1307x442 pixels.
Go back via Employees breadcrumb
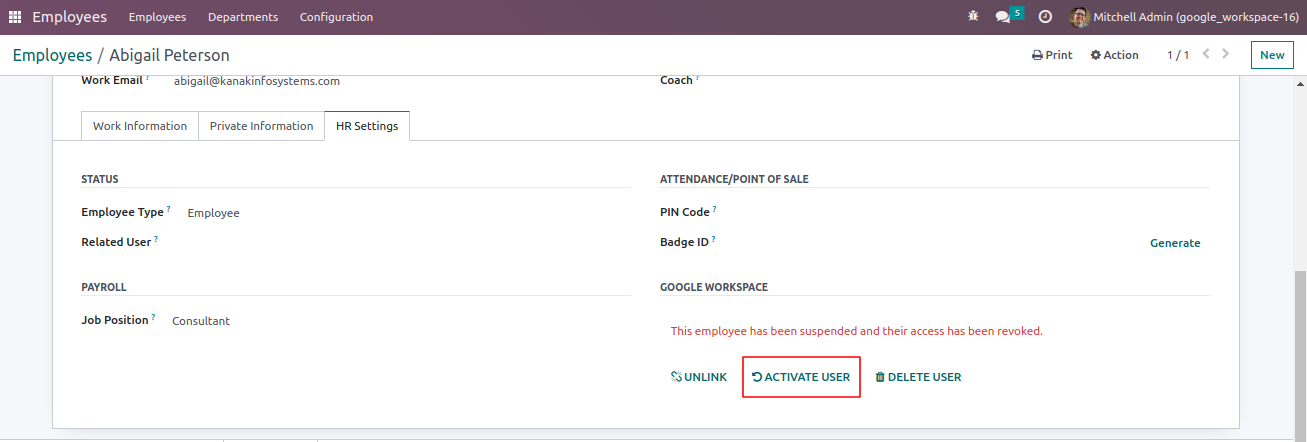click(x=52, y=55)
